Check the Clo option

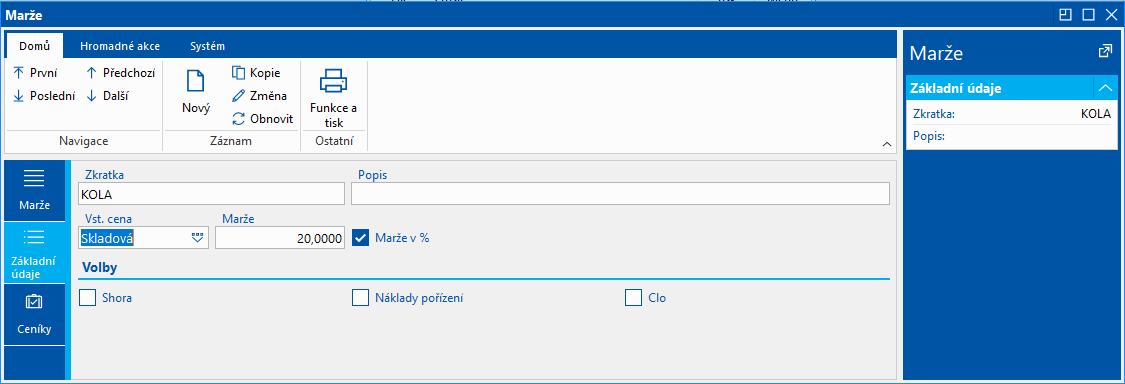tap(633, 297)
